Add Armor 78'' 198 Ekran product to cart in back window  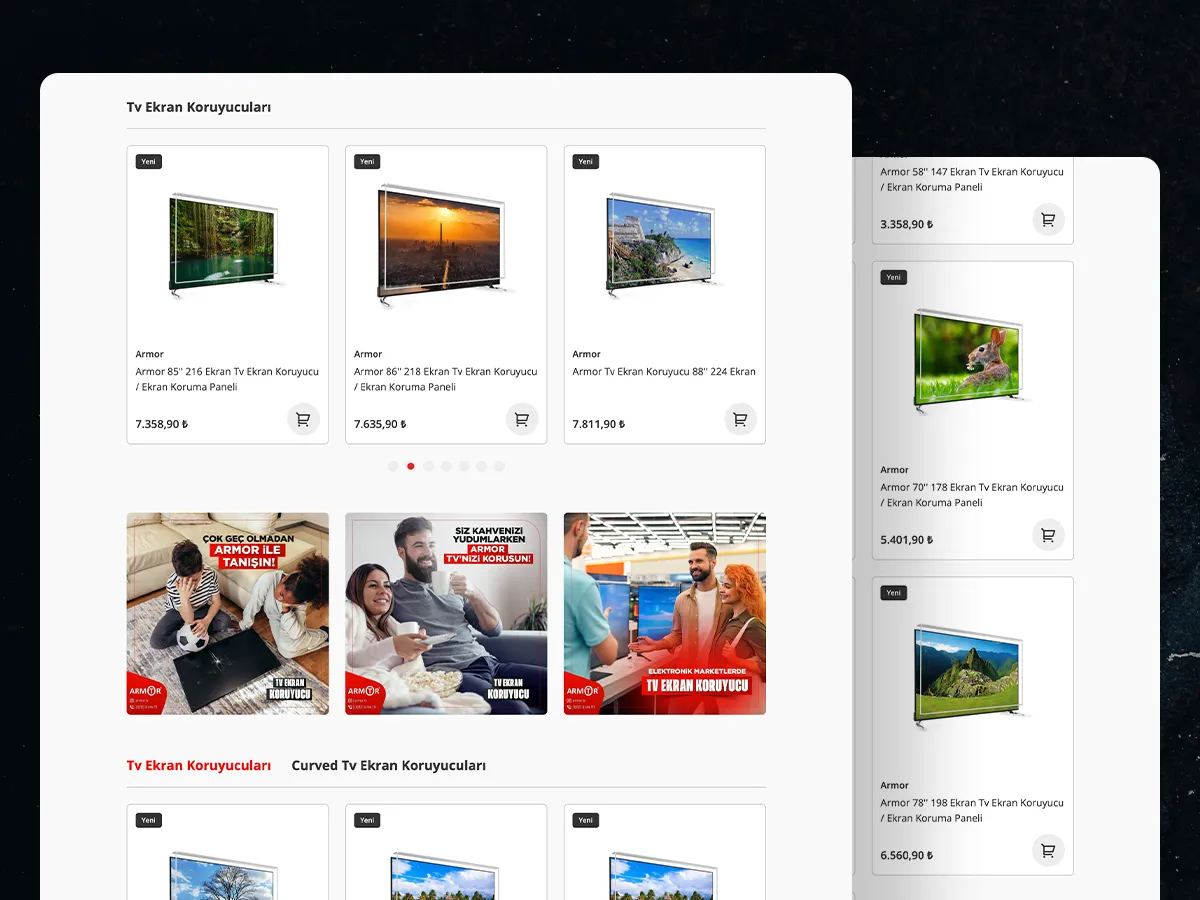click(1048, 851)
